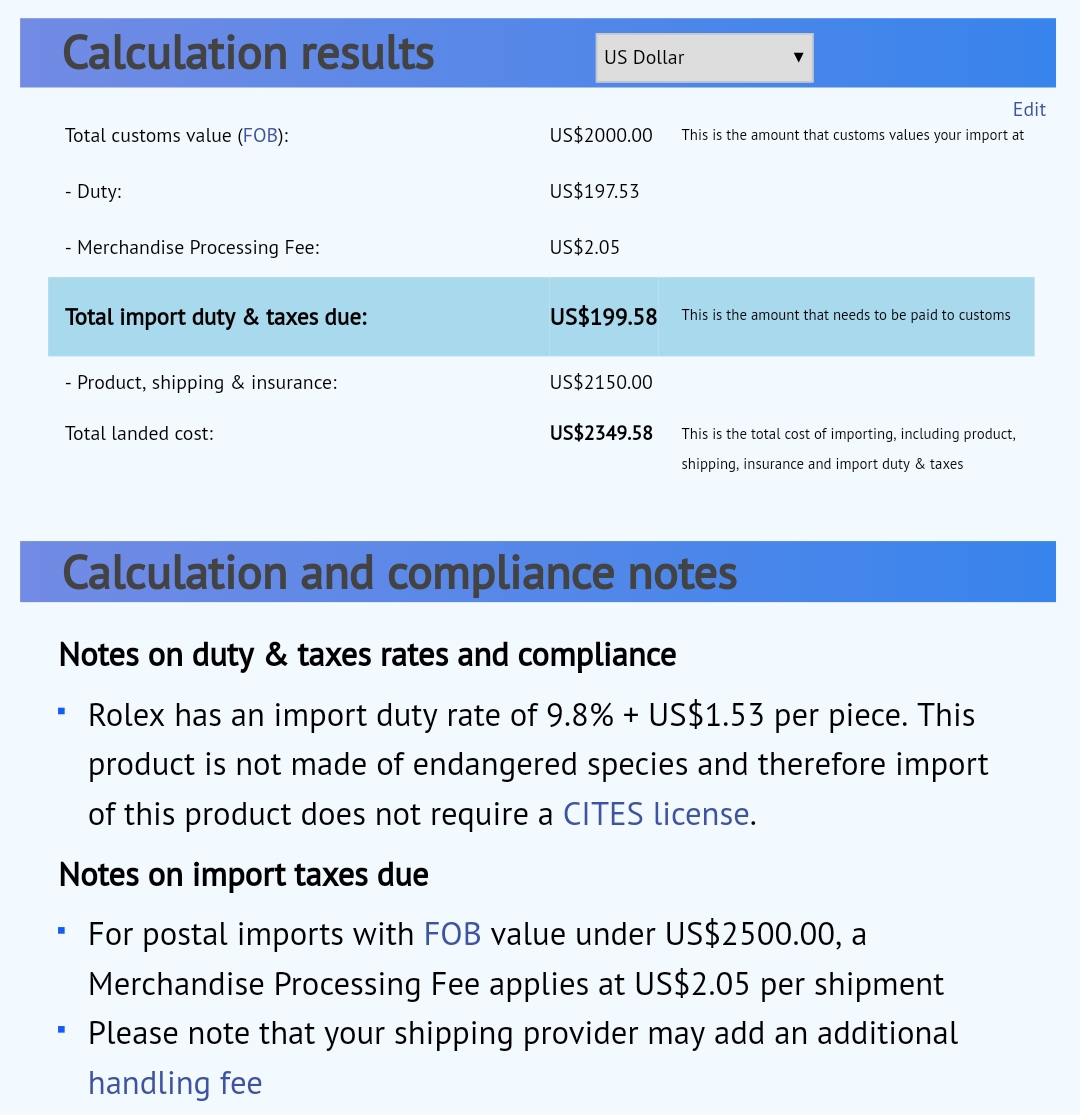This screenshot has height=1115, width=1080.
Task: Click the Total landed cost label
Action: pyautogui.click(x=139, y=434)
